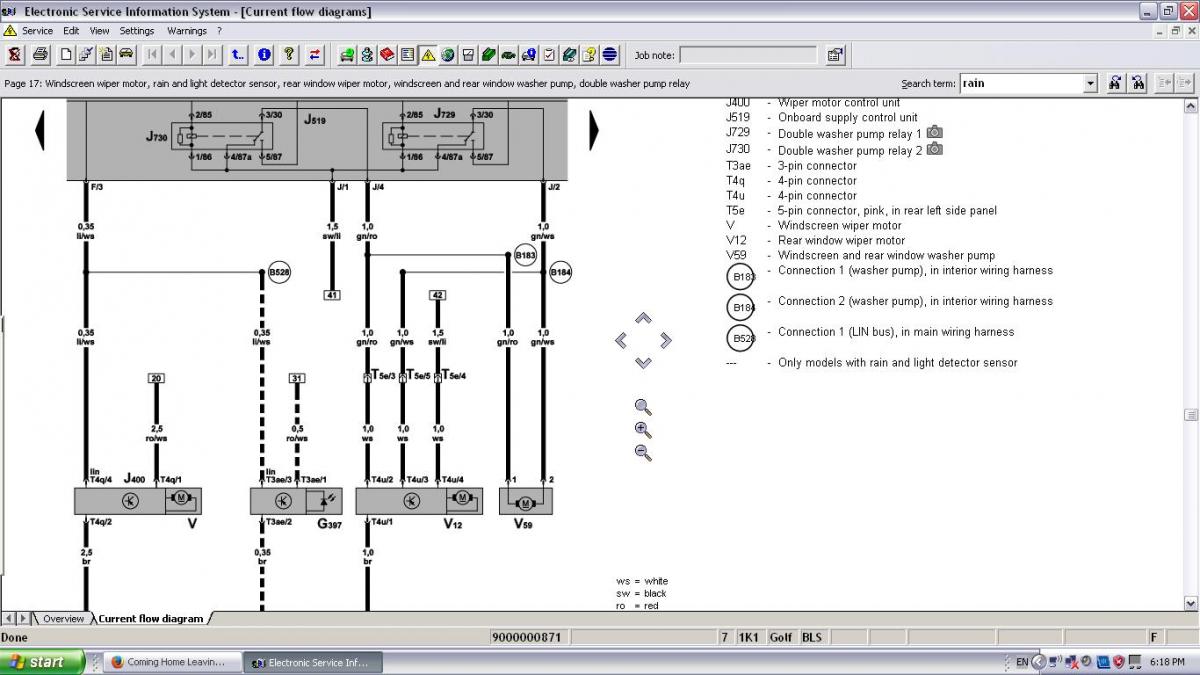Click the yellow warning triangle toolbar button
Viewport: 1200px width, 675px height.
[x=427, y=54]
